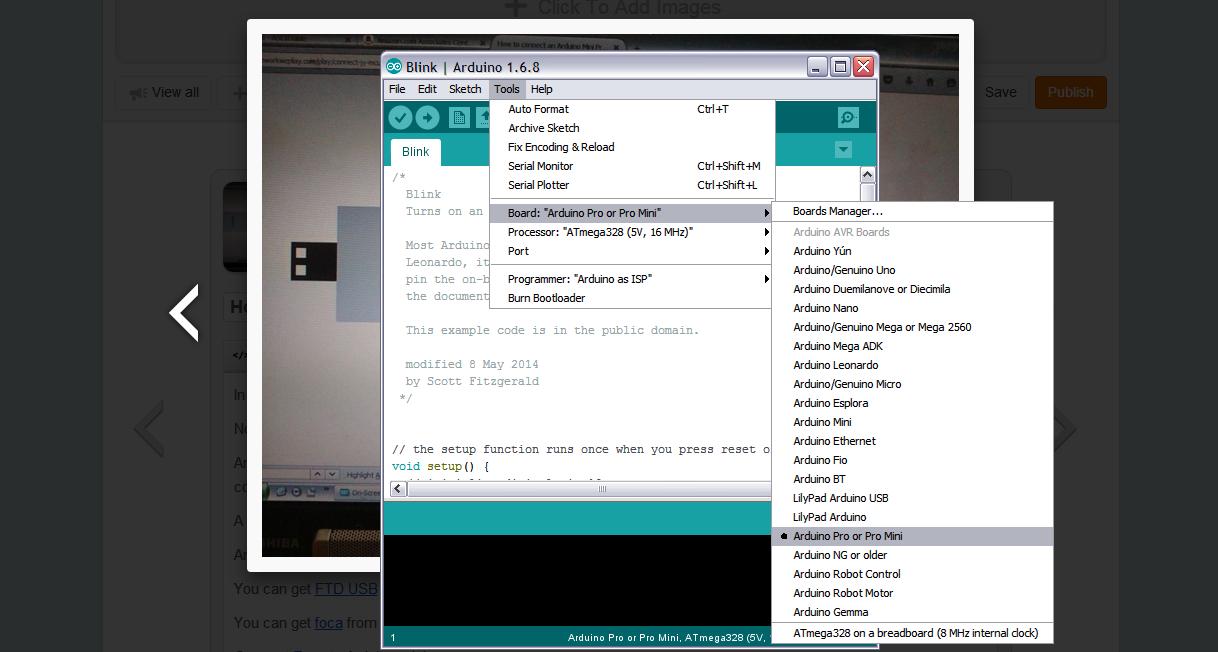Click the 'modified 8 May 2014' line
1218x652 pixels.
pos(472,364)
